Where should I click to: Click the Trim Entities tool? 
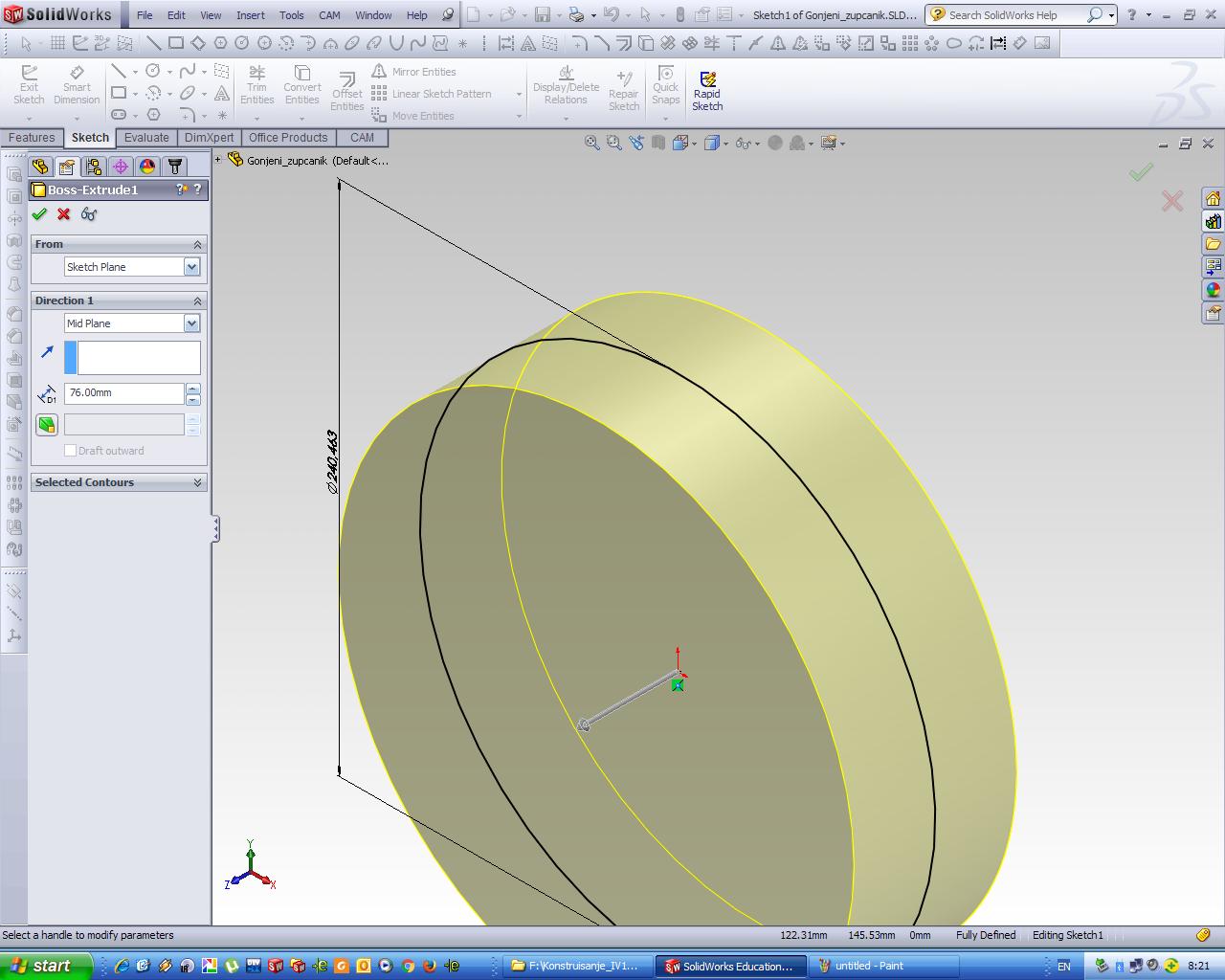[256, 85]
